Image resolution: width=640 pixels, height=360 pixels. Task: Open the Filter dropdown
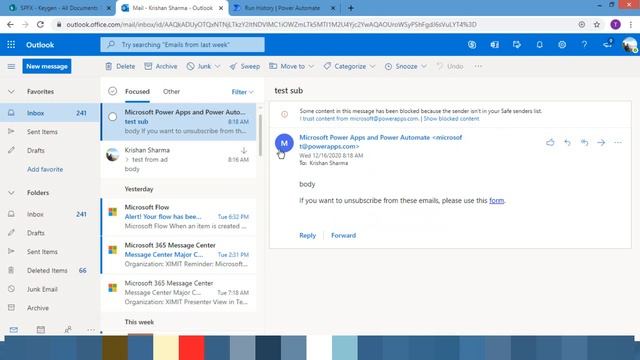(x=242, y=92)
